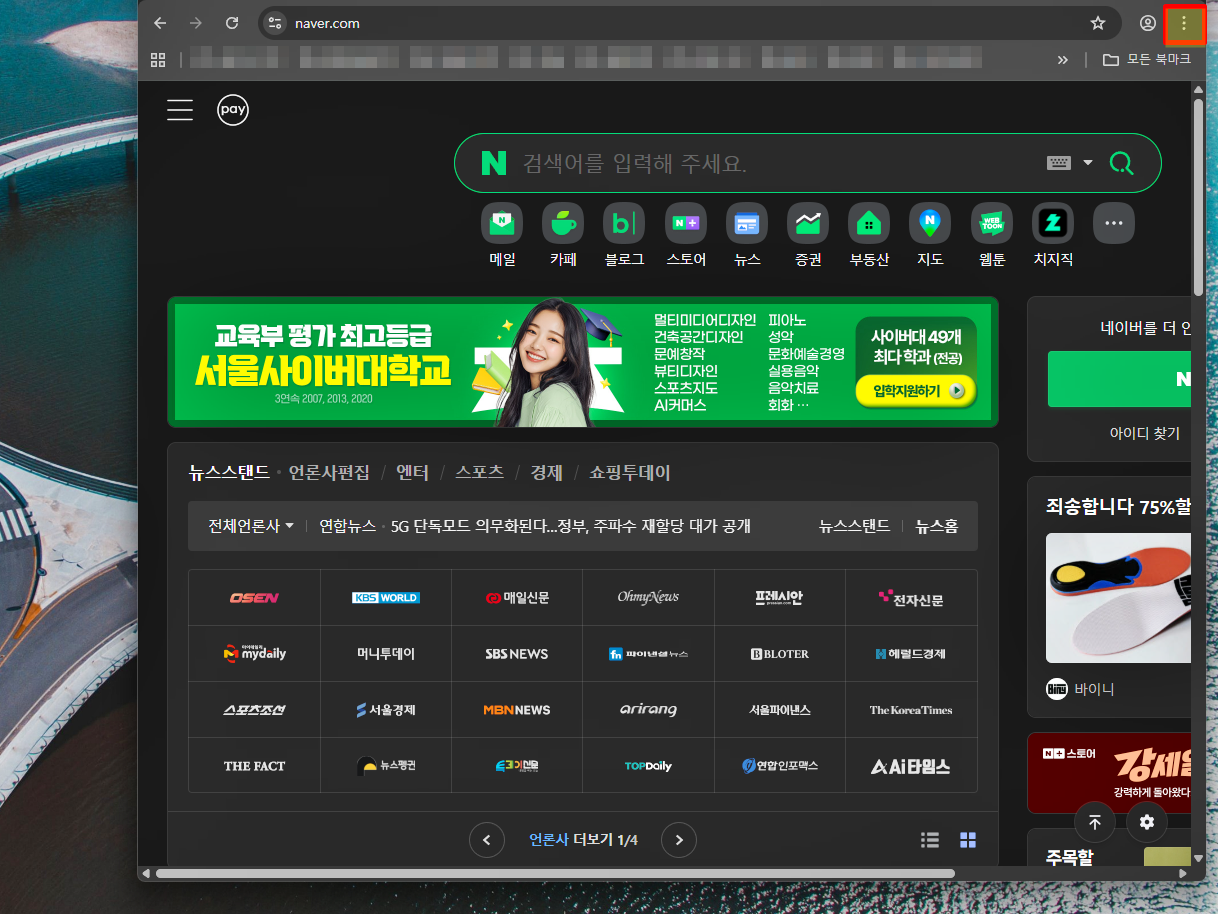The width and height of the screenshot is (1218, 914).
Task: Open the Chrome profile icon
Action: point(1147,23)
